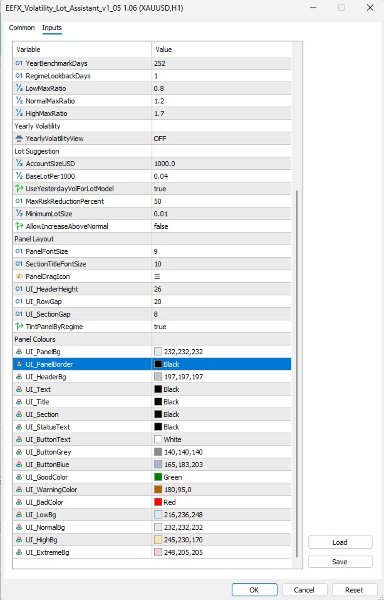Click the boolean icon beside TintPanelByRegime
The height and width of the screenshot is (600, 384).
tap(19, 326)
